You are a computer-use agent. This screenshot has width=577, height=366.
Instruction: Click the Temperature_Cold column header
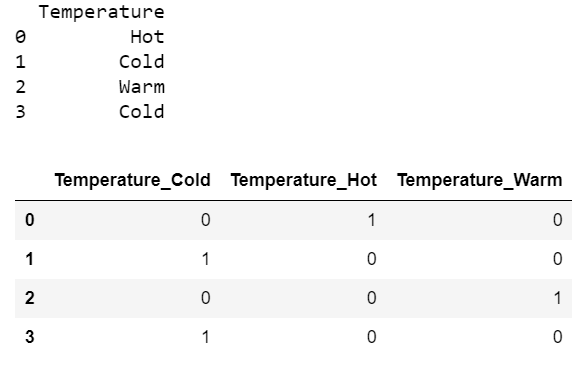tap(132, 180)
